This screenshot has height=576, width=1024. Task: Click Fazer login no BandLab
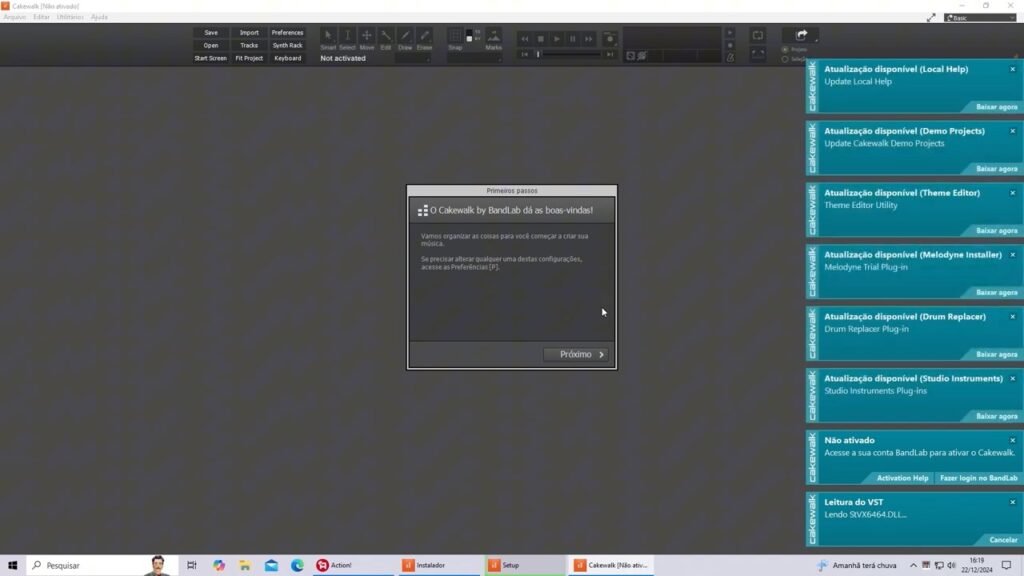[x=978, y=478]
